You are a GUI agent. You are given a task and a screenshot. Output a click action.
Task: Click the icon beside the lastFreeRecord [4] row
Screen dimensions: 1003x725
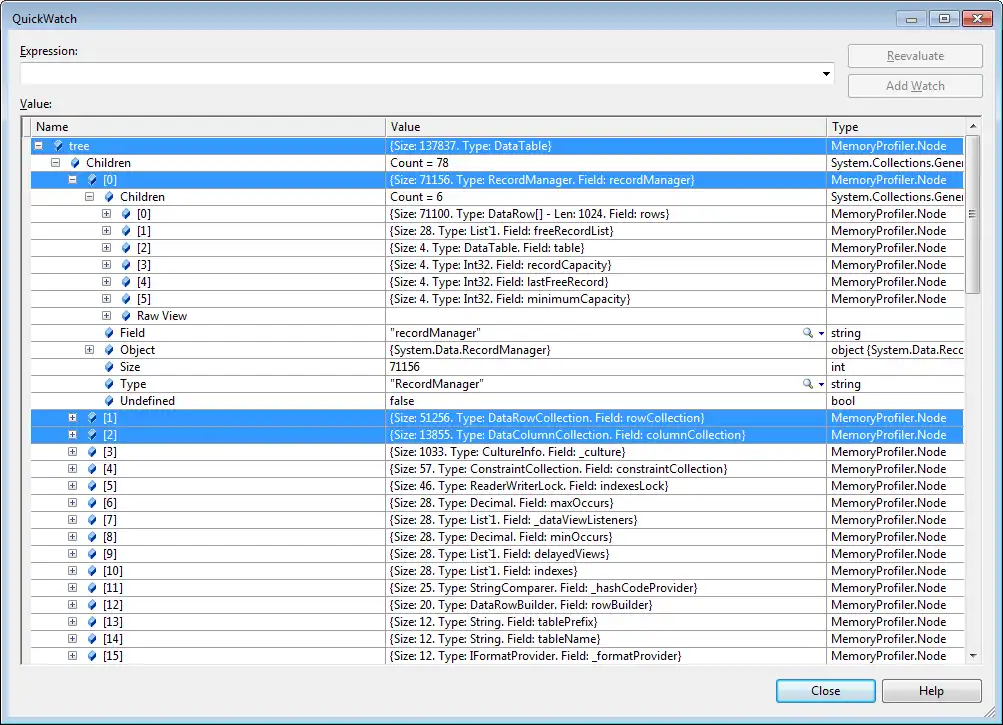pos(126,282)
